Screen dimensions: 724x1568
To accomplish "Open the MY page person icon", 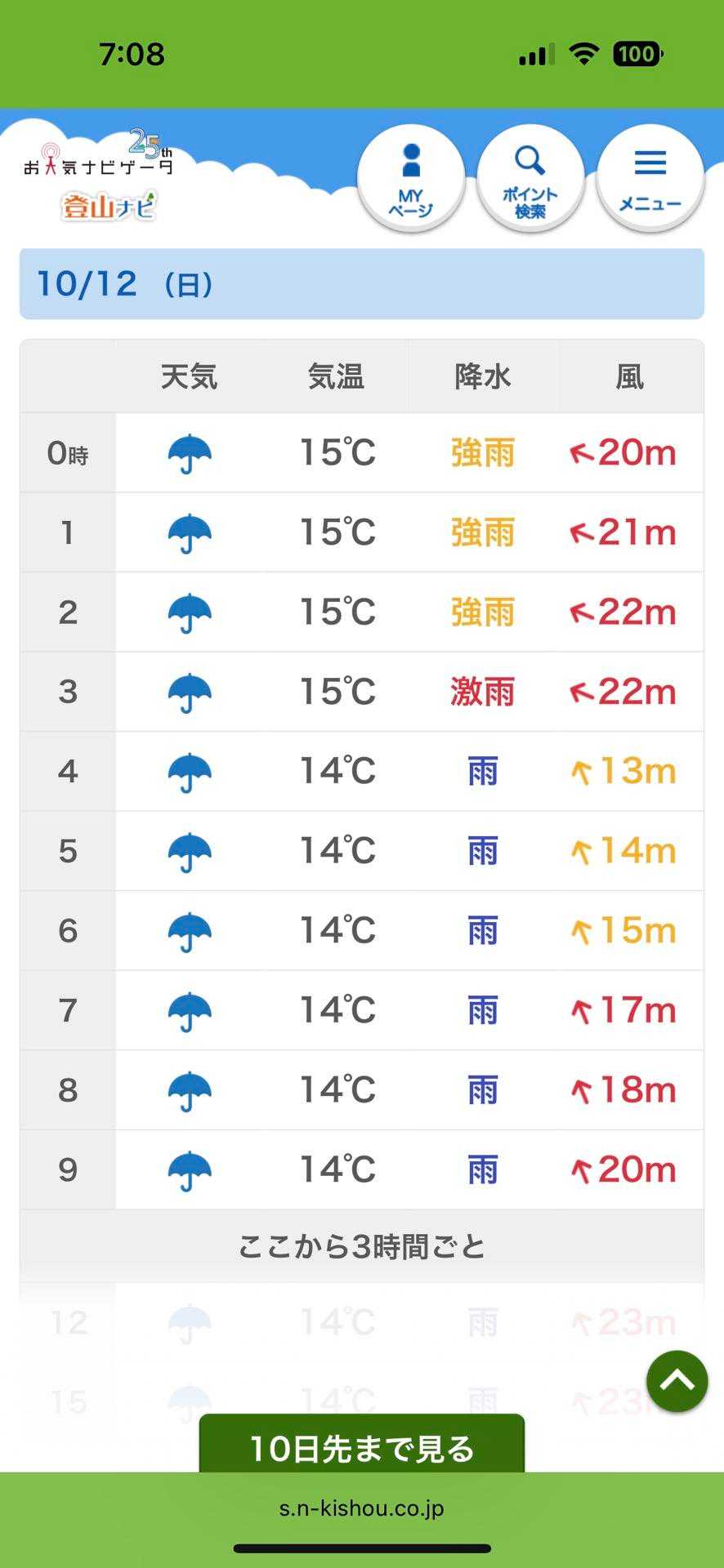I will [411, 180].
